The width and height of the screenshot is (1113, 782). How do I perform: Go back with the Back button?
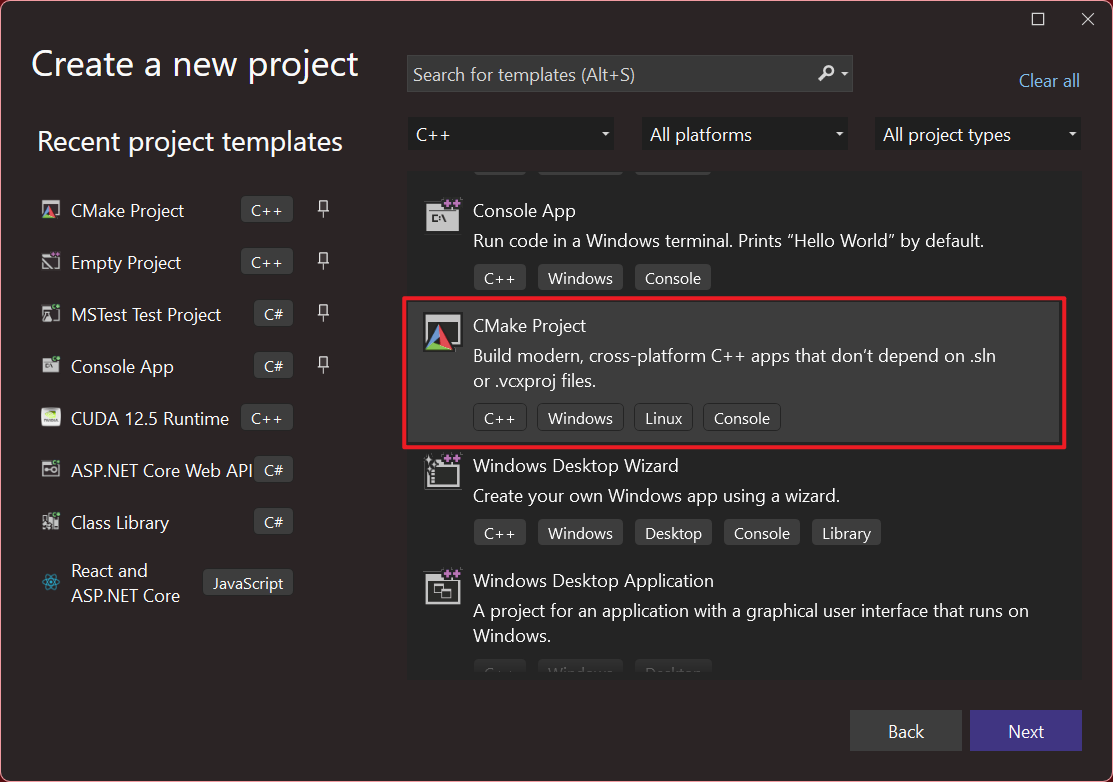point(905,731)
